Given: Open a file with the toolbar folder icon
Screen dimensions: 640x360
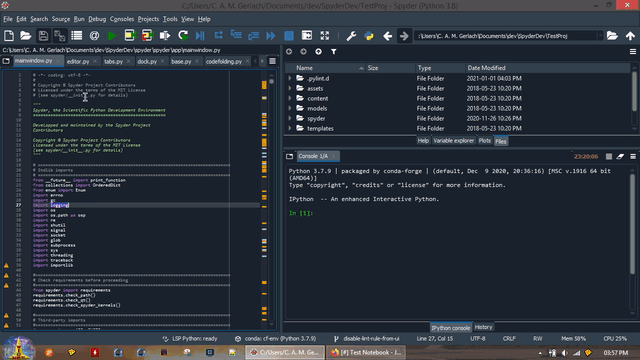Looking at the screenshot, I should pos(26,36).
